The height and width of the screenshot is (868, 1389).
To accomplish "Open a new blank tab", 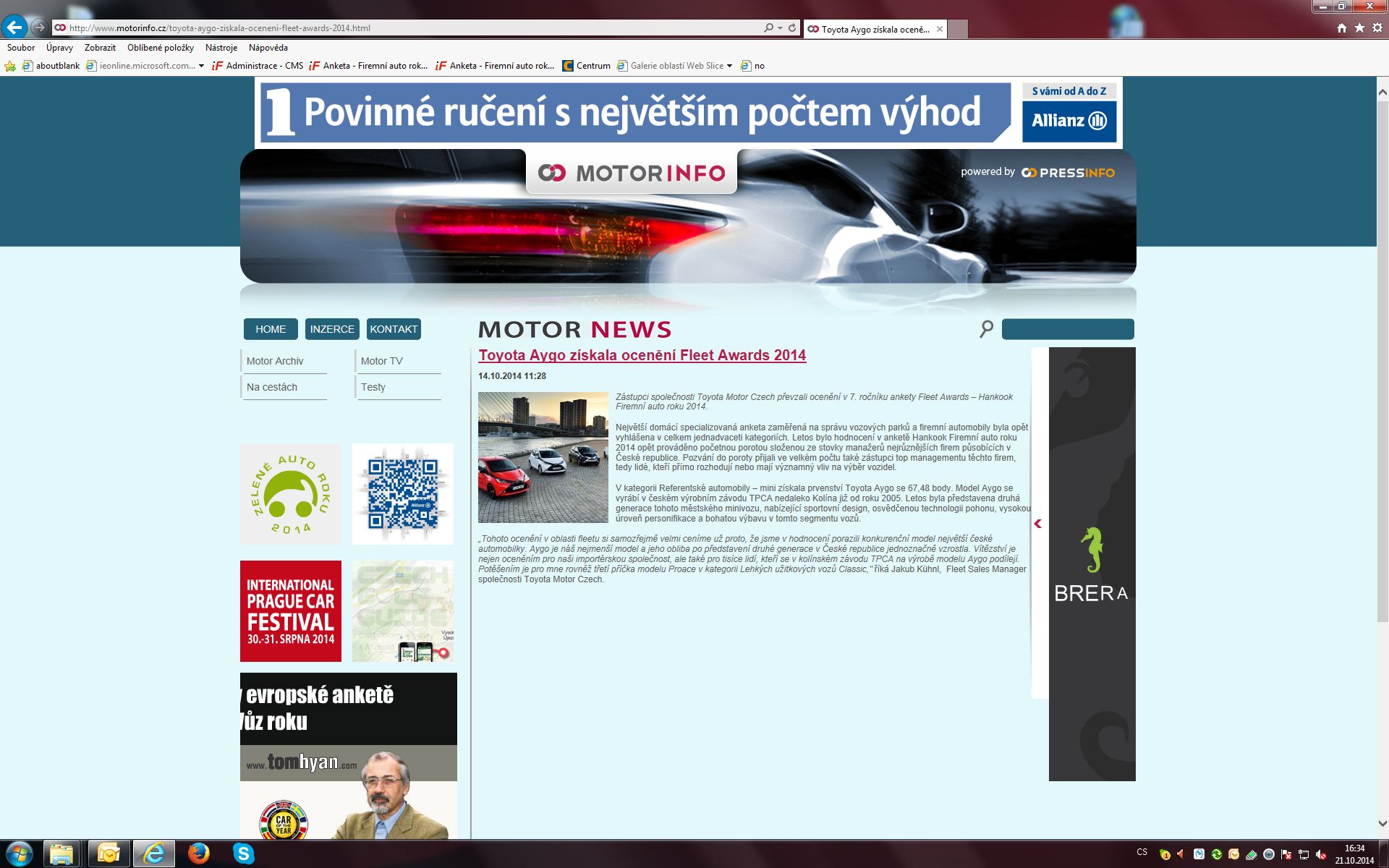I will pos(958,29).
